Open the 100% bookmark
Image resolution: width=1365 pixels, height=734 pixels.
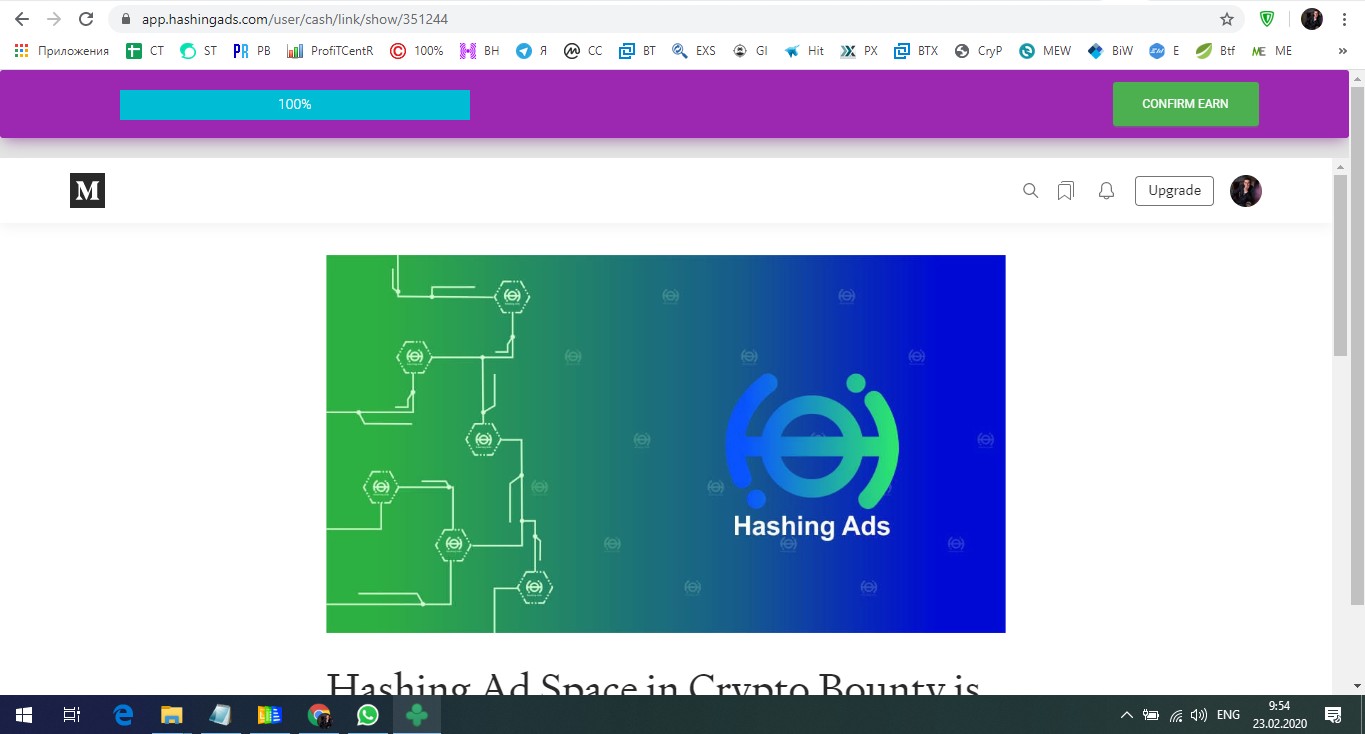[x=417, y=51]
